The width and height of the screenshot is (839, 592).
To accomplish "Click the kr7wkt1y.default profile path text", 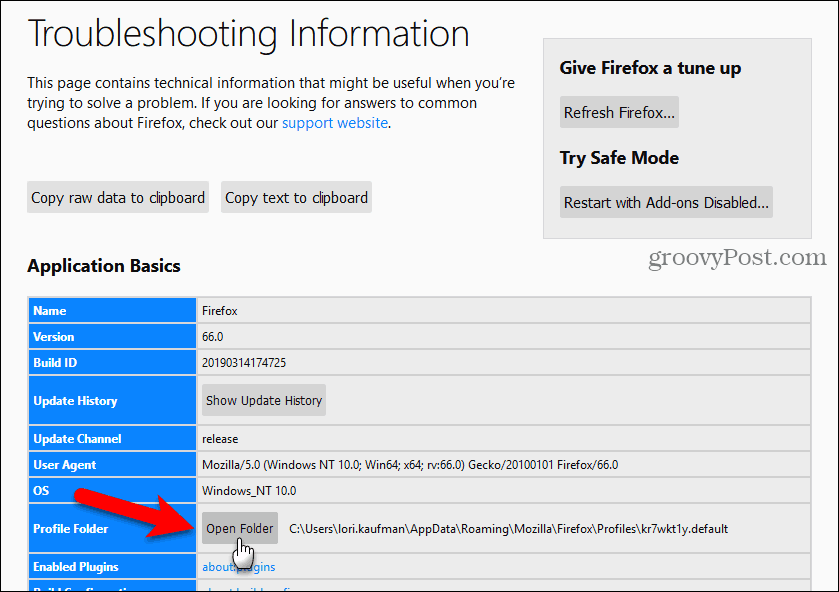I will (x=508, y=529).
